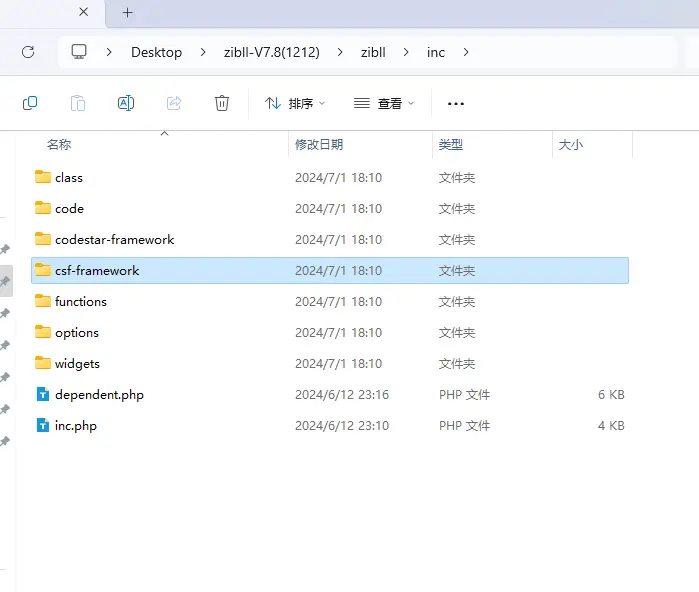Click the Paste clipboard icon

[x=78, y=103]
